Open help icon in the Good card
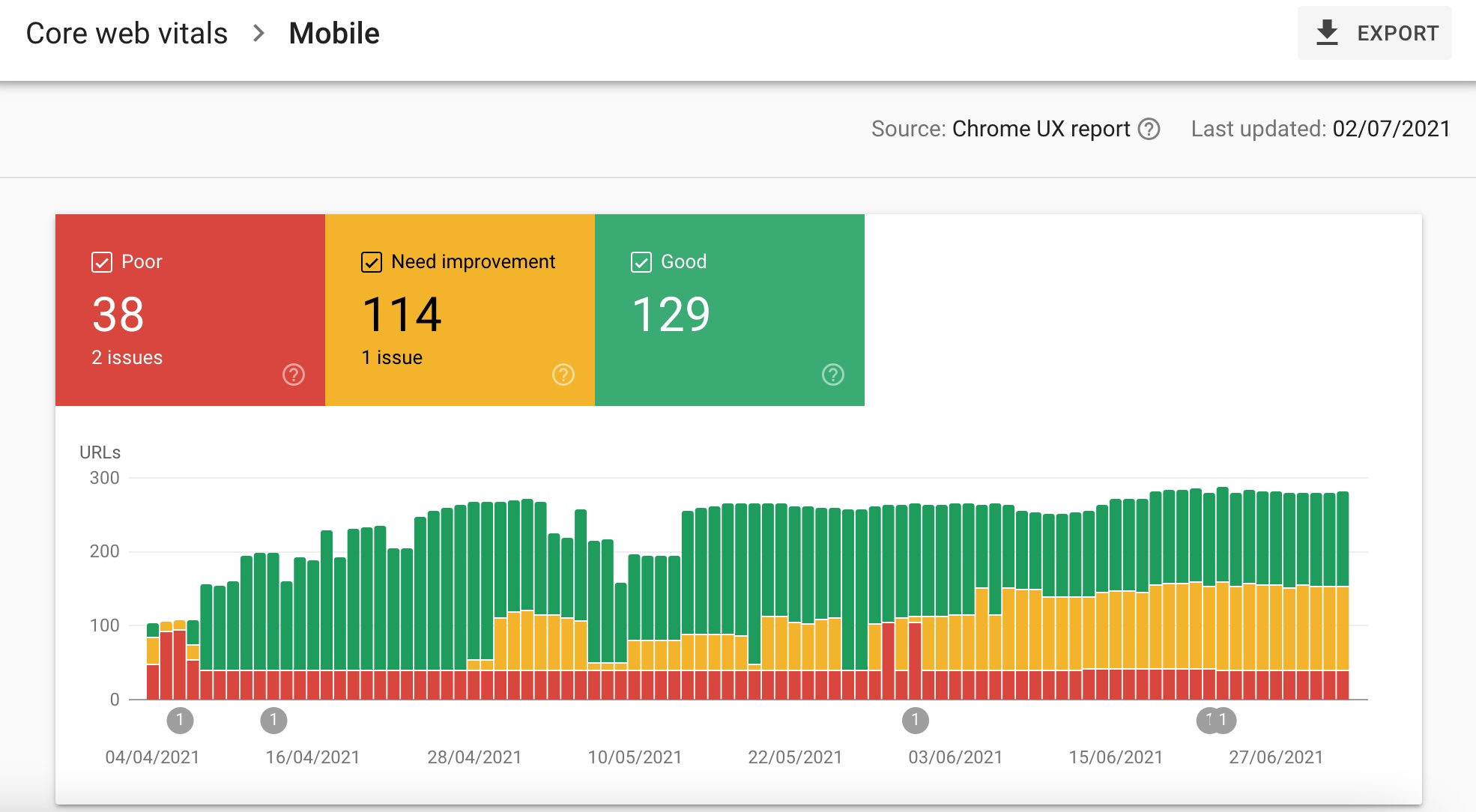The height and width of the screenshot is (812, 1476). click(x=832, y=375)
